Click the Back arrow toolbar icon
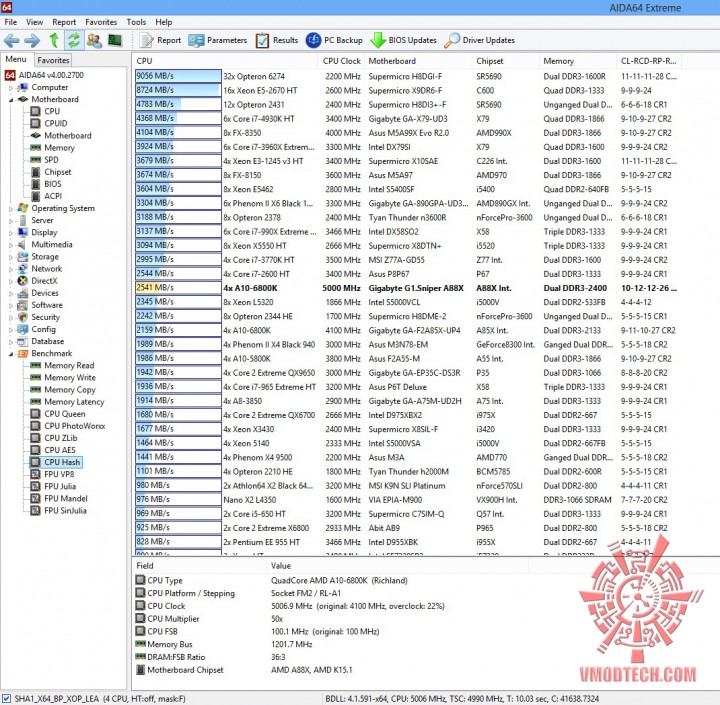Viewport: 720px width, 705px height. pyautogui.click(x=11, y=40)
